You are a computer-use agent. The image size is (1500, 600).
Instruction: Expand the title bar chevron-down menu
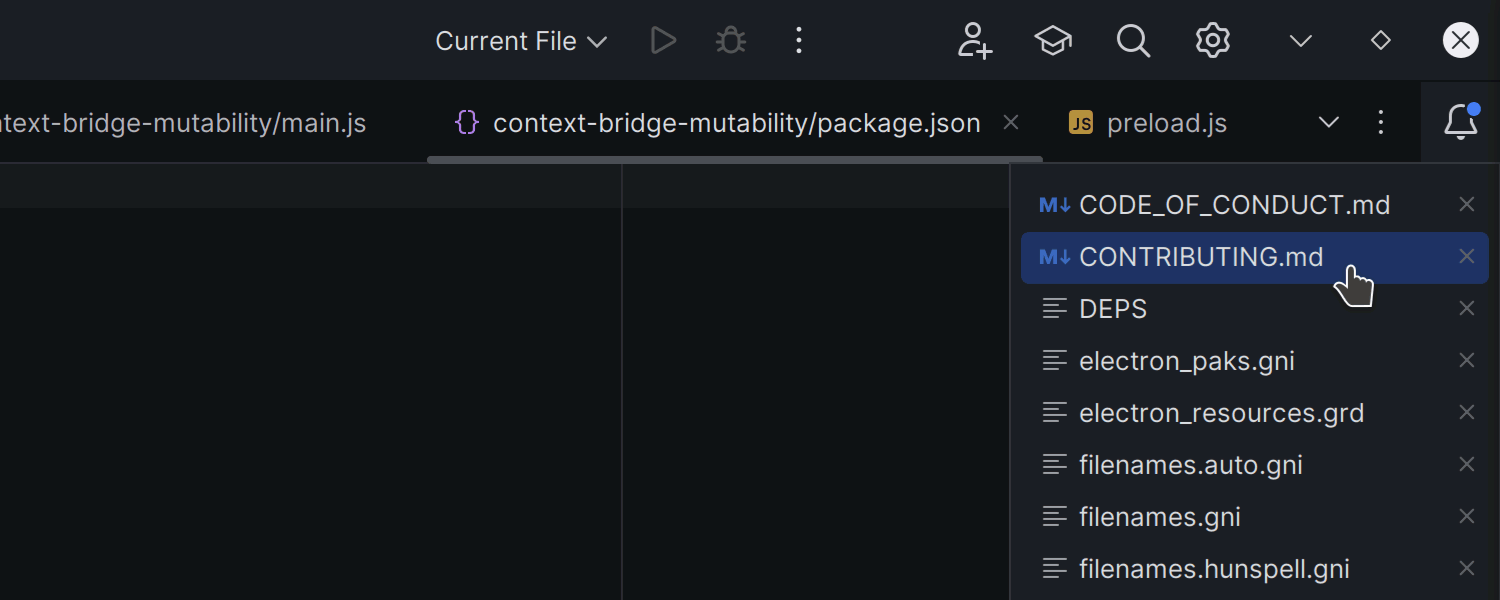point(1298,40)
